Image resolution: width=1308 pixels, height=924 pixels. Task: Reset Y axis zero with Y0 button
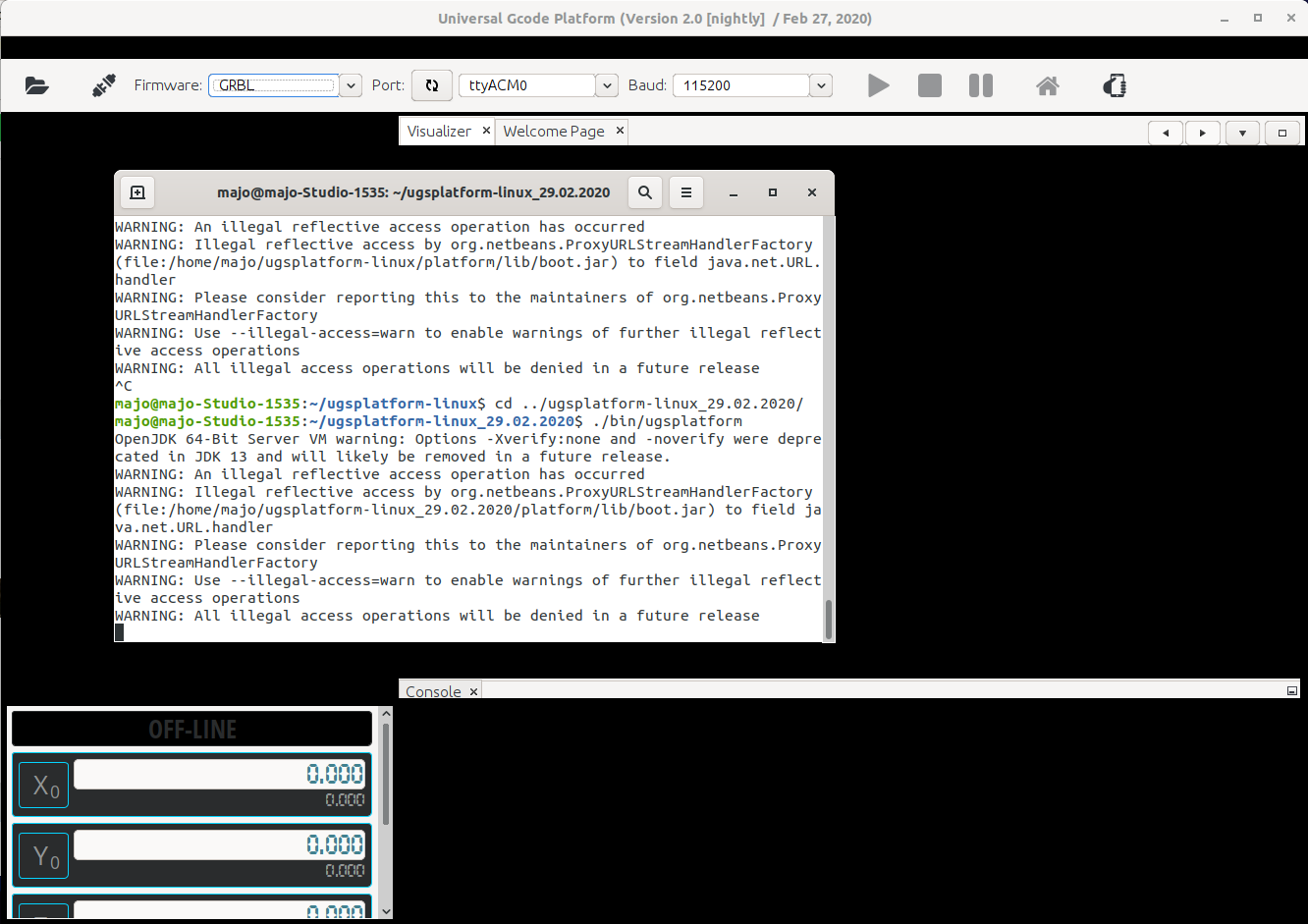coord(44,856)
